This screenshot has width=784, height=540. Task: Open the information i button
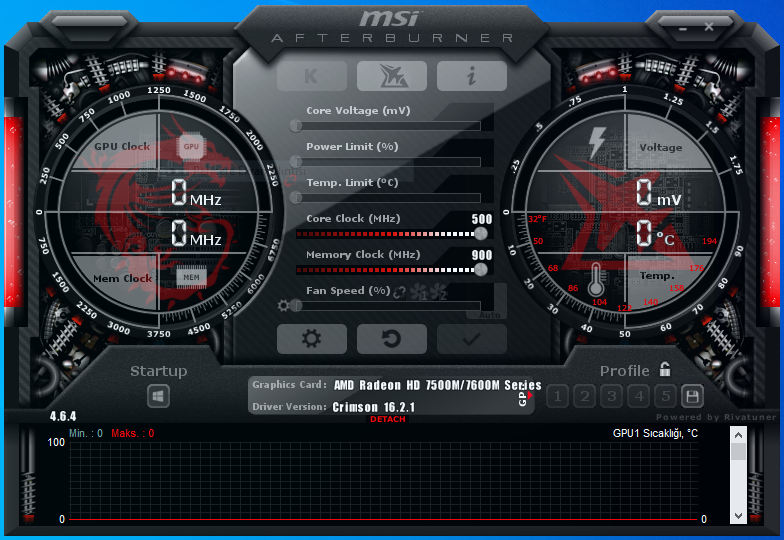click(x=472, y=76)
